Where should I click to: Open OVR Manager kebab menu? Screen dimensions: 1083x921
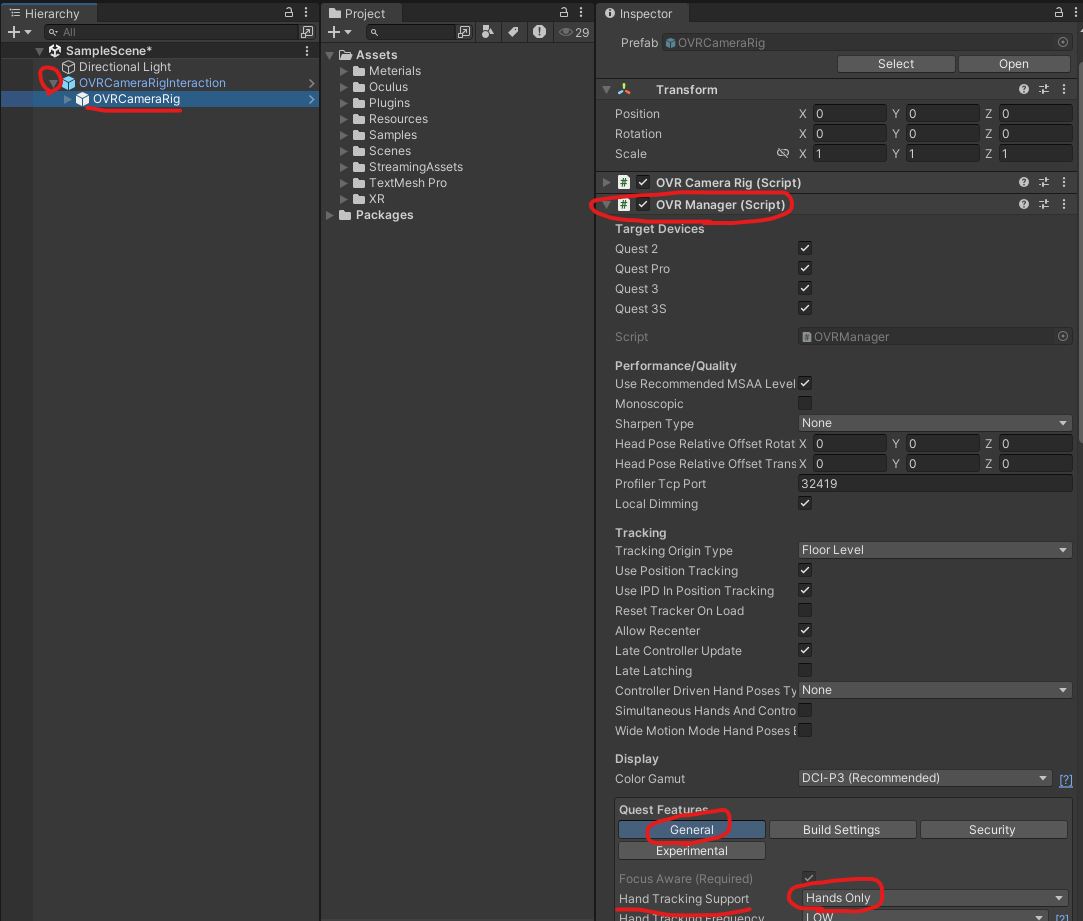(1064, 205)
